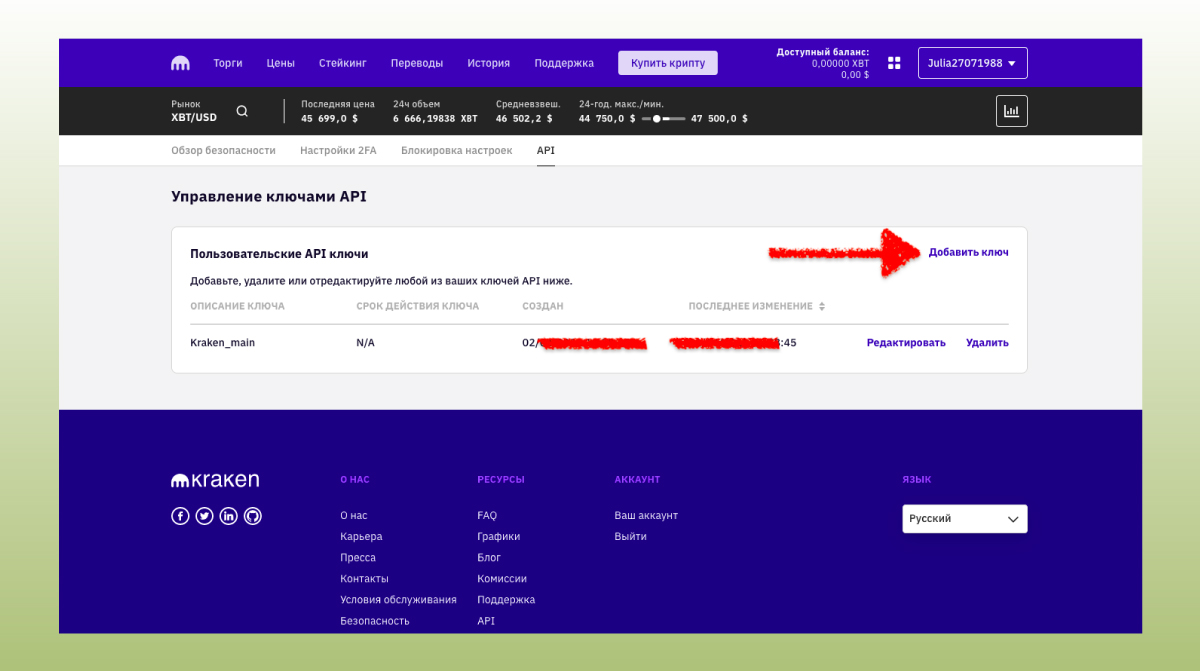Viewport: 1200px width, 671px height.
Task: Select the Обзор безопасности tab
Action: [x=223, y=150]
